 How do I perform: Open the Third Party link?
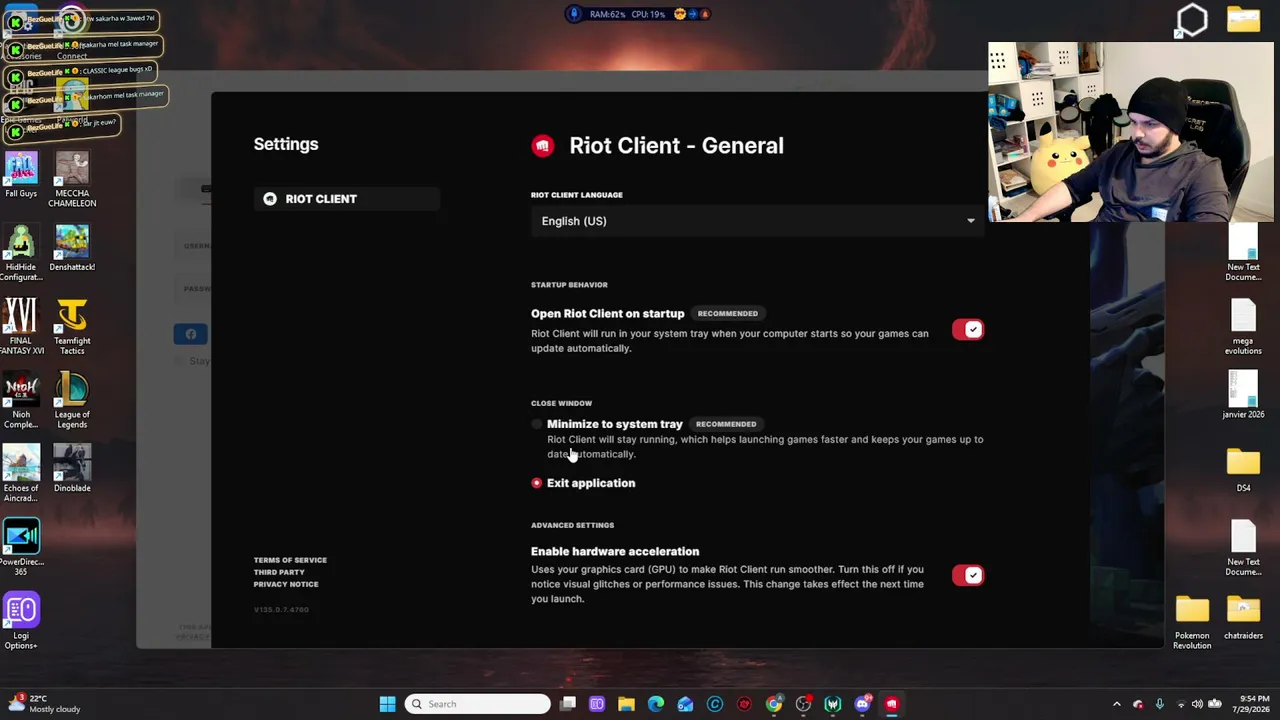(x=279, y=572)
